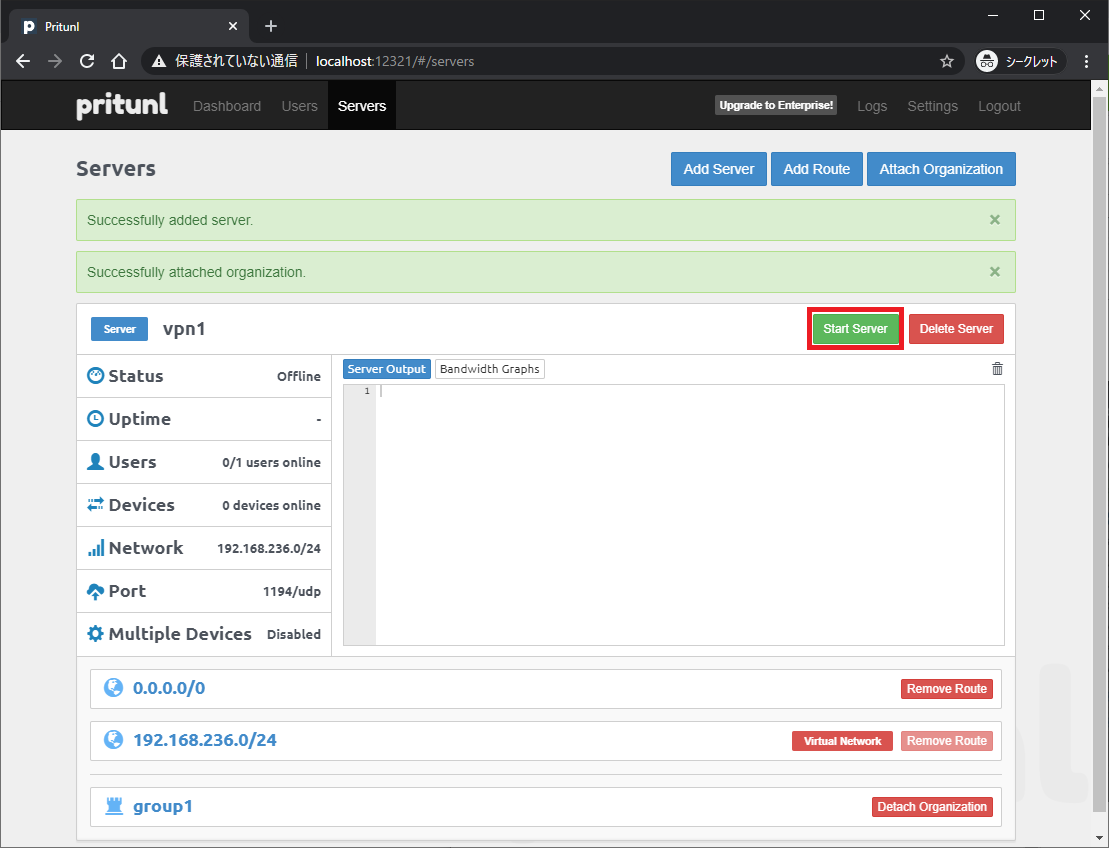1109x848 pixels.
Task: Click the rook icon beside group1
Action: pos(114,806)
